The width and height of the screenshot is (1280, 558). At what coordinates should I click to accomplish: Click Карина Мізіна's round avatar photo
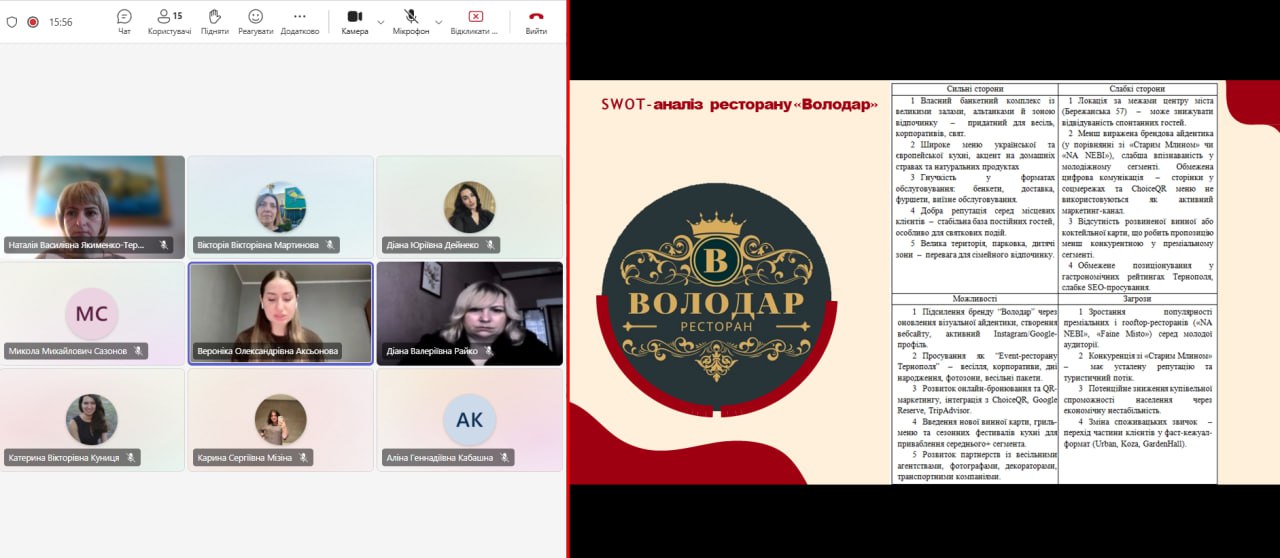[281, 419]
